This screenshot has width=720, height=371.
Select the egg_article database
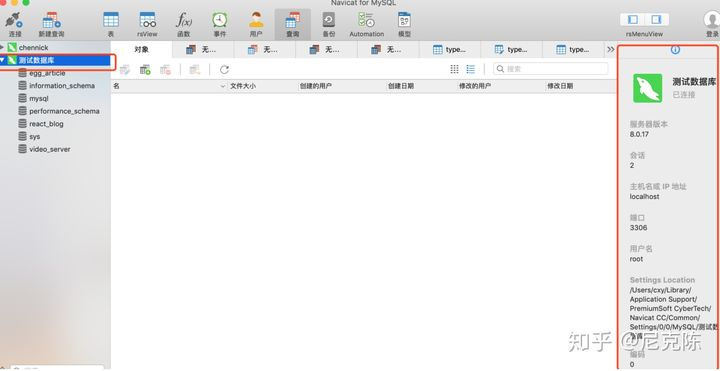tap(47, 73)
